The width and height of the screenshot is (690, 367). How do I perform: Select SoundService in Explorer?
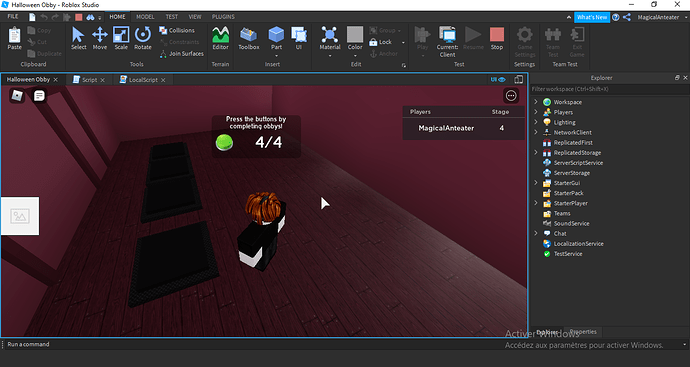(571, 224)
